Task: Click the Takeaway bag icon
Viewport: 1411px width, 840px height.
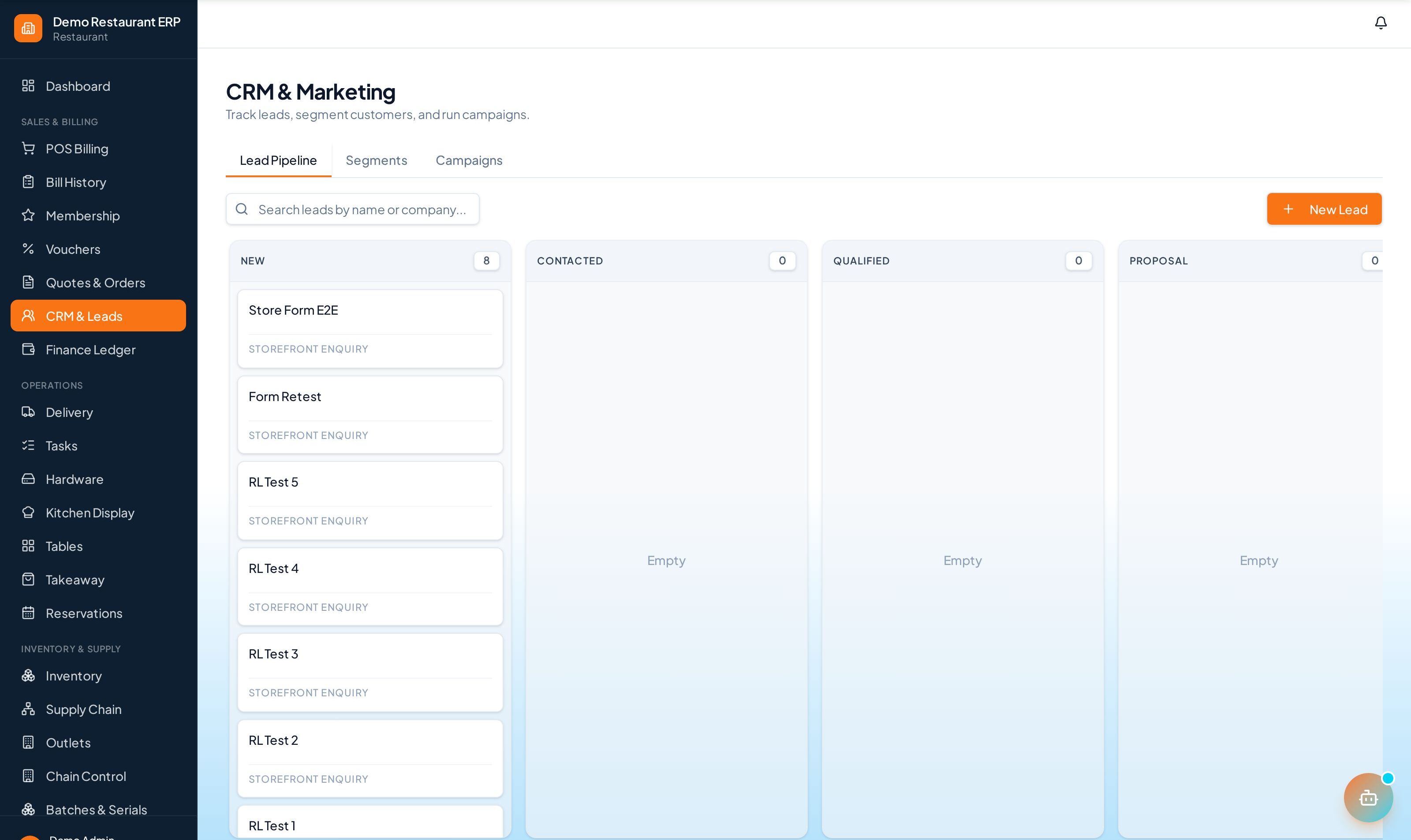Action: tap(28, 579)
